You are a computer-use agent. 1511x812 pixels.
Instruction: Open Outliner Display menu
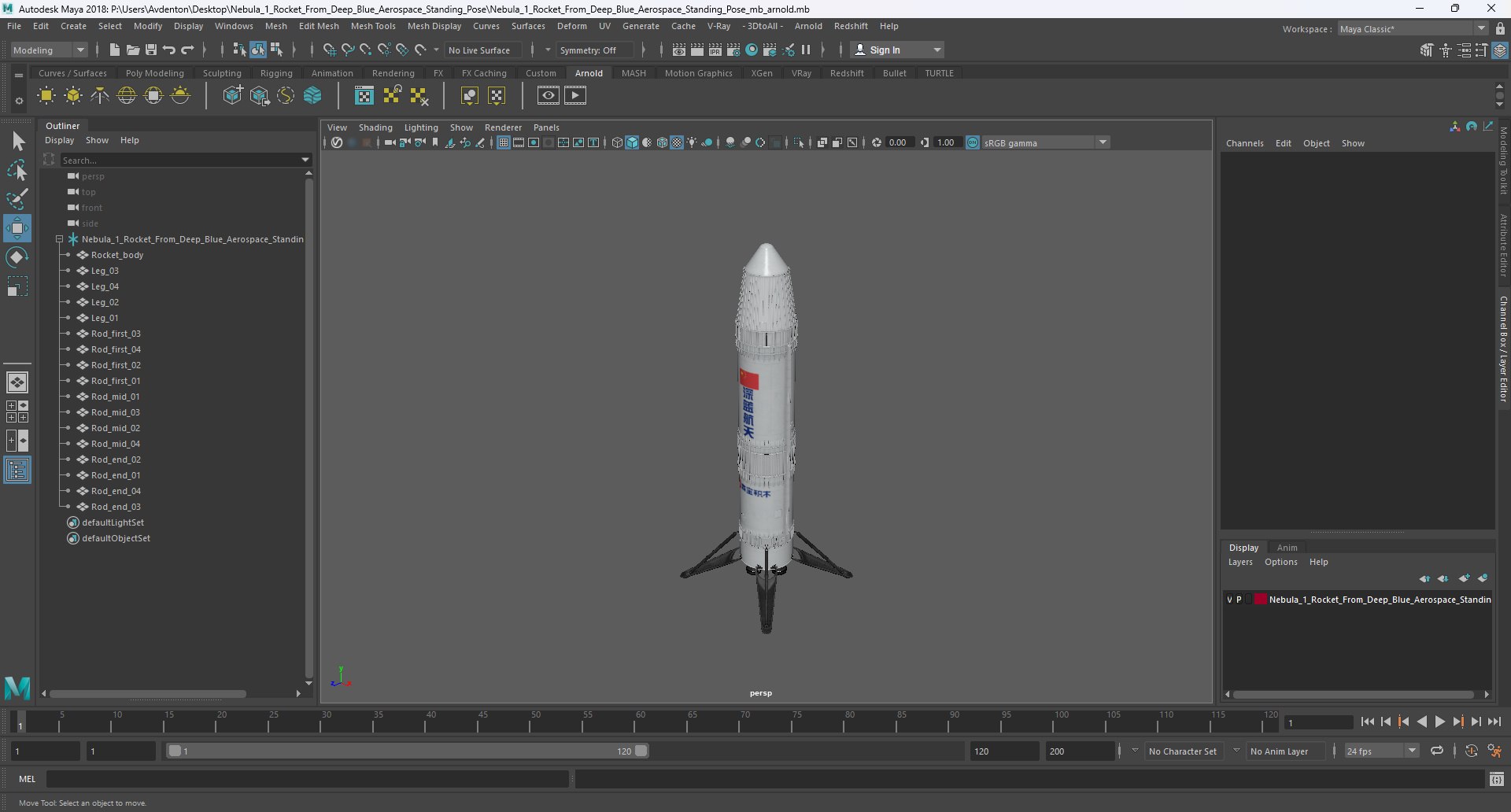pyautogui.click(x=59, y=140)
